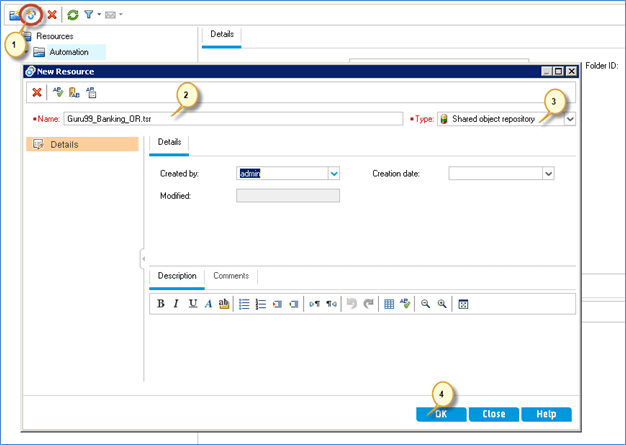Minimize the New Resource dialog
This screenshot has width=626, height=445.
coord(547,71)
